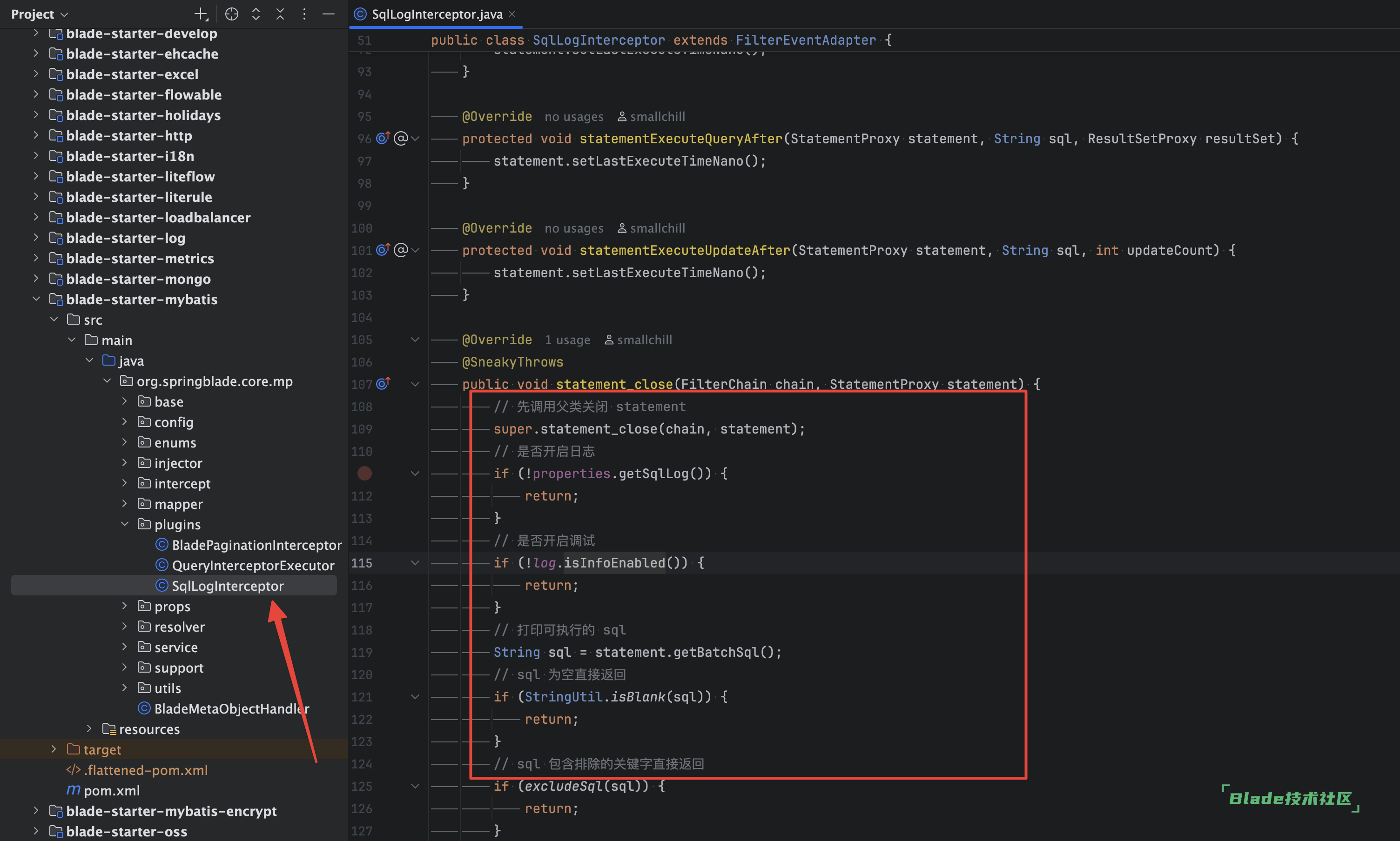The image size is (1400, 841).
Task: Fold the isInfoEnabled if block
Action: [x=415, y=563]
